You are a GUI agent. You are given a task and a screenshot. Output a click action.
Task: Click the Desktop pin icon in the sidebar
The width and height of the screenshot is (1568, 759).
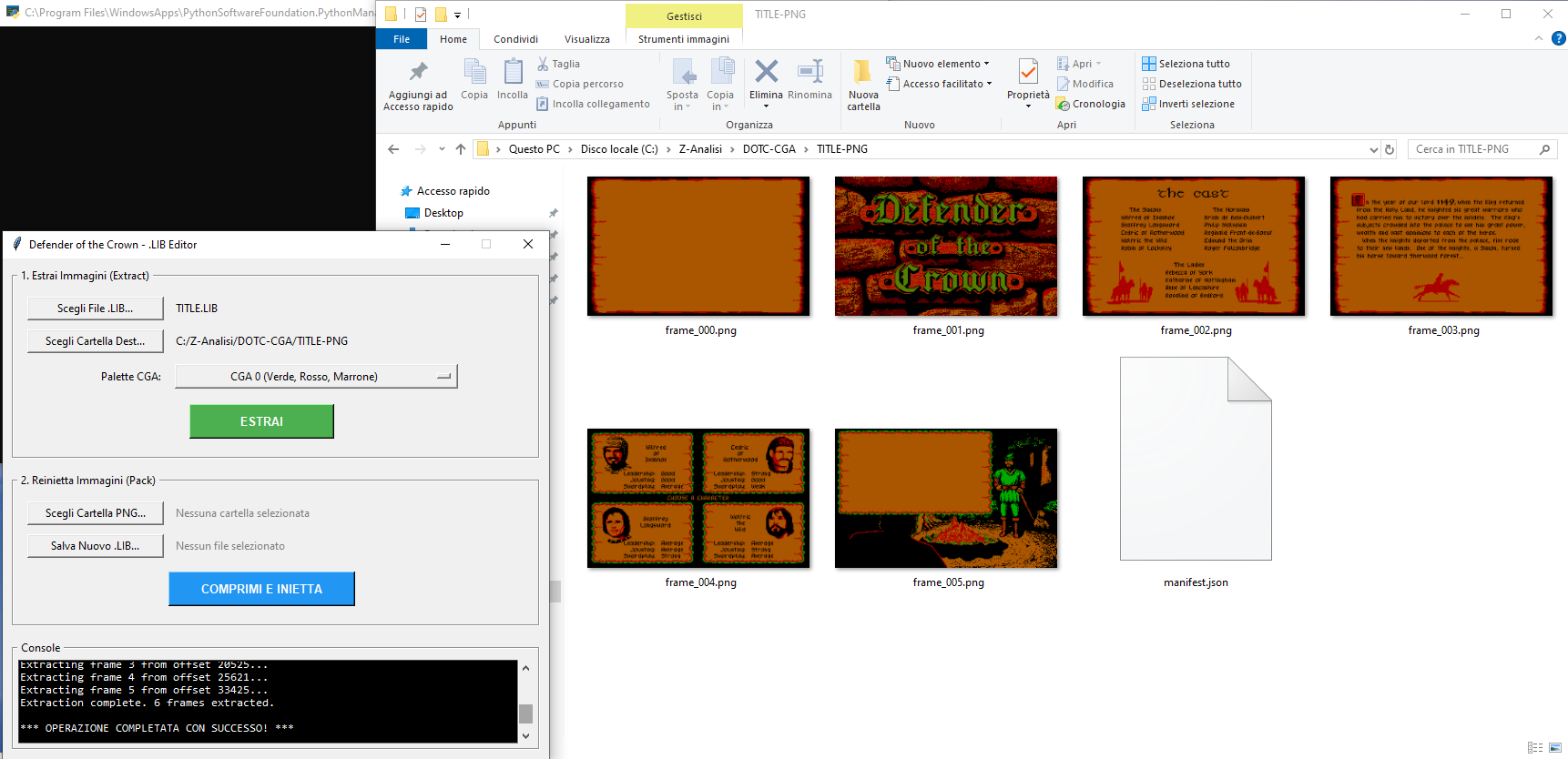[553, 213]
